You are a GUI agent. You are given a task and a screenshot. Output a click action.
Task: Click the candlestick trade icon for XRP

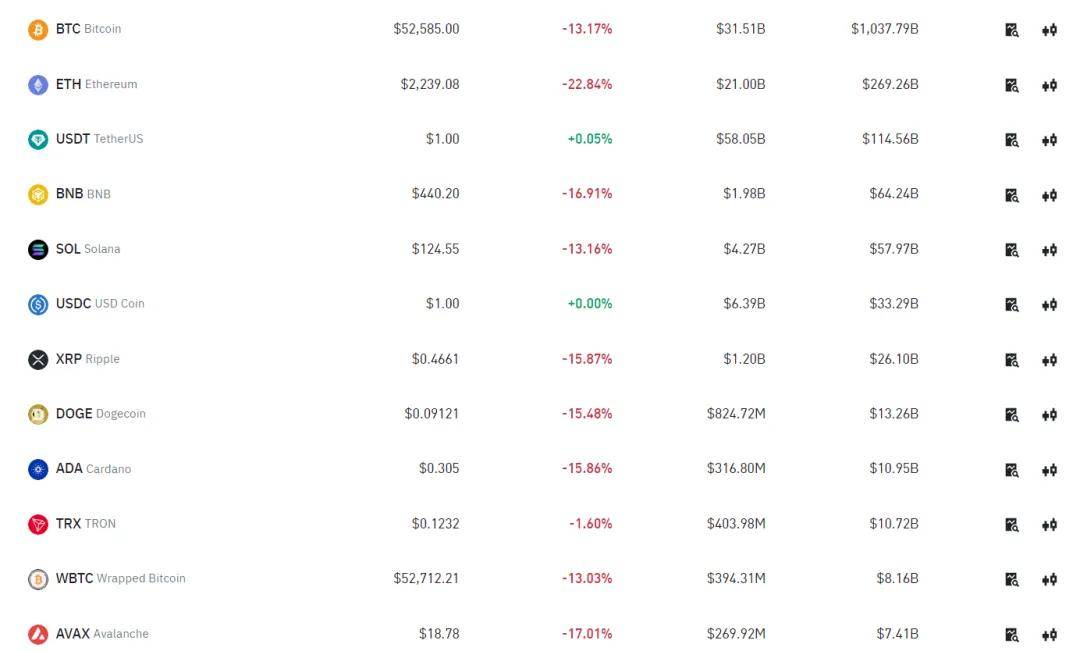1049,360
